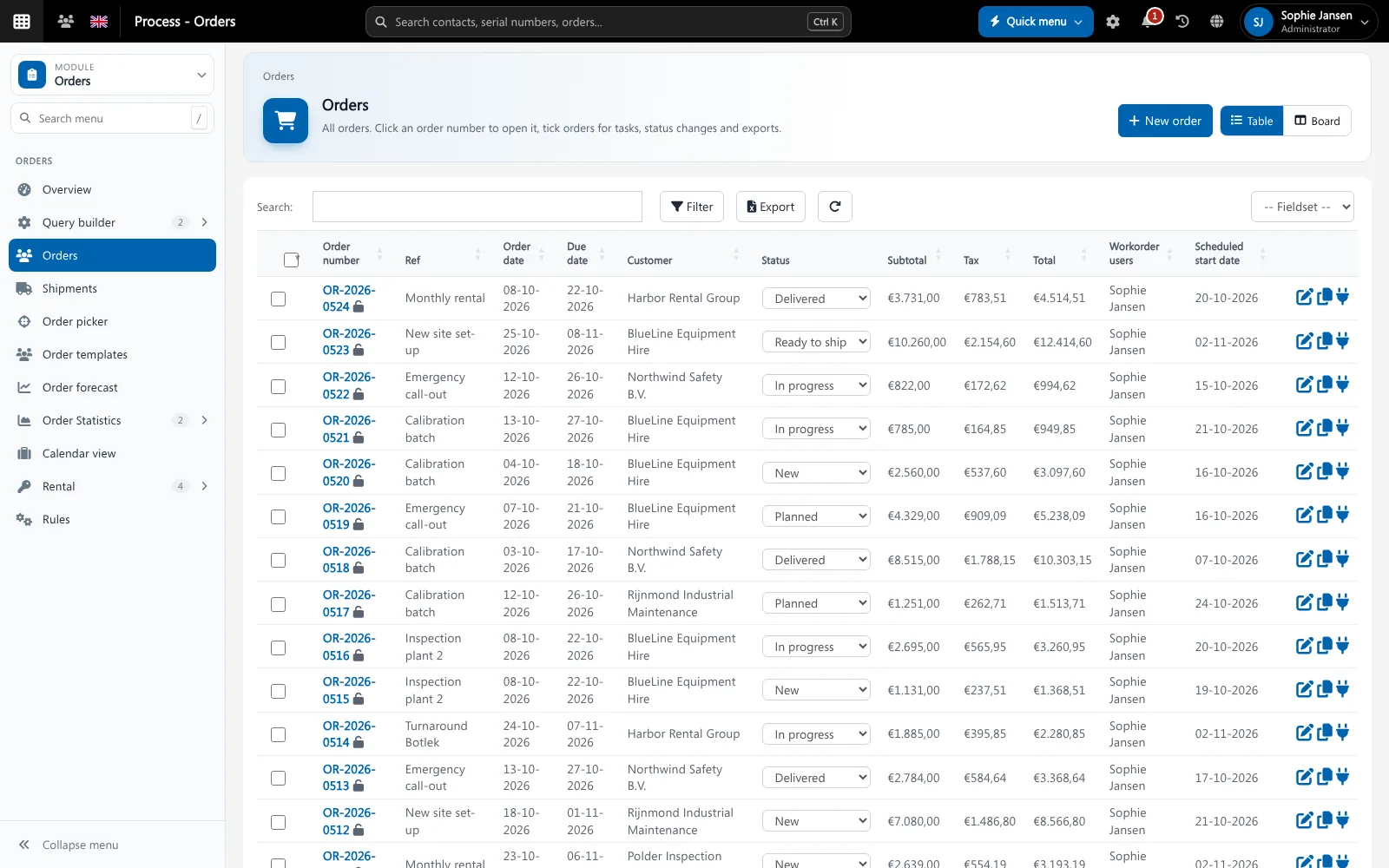This screenshot has height=868, width=1389.
Task: Open order link OR-2026-0517
Action: coord(348,603)
